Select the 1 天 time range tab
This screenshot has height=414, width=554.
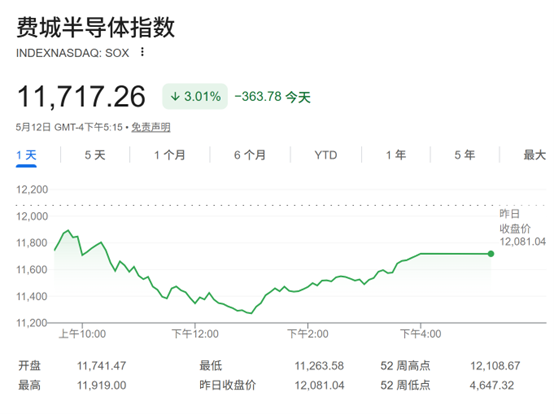(x=26, y=155)
